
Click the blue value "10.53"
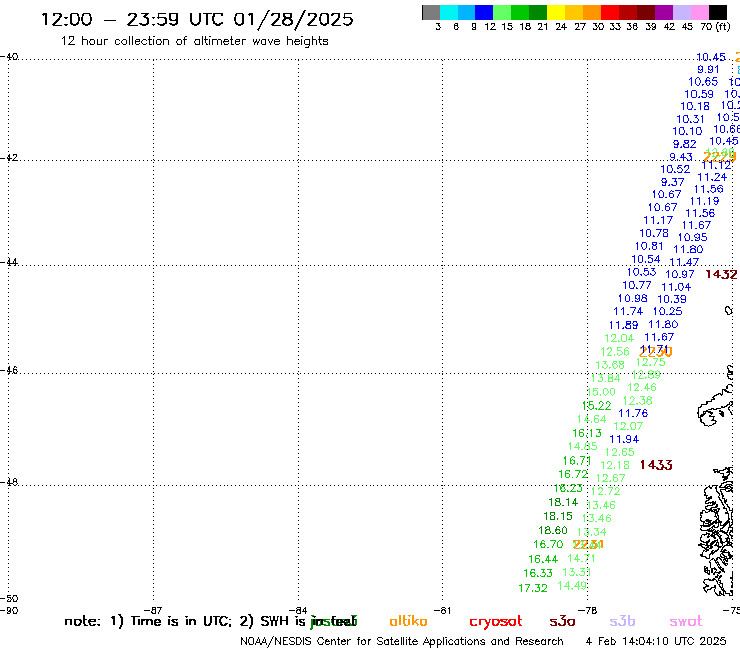tap(641, 272)
